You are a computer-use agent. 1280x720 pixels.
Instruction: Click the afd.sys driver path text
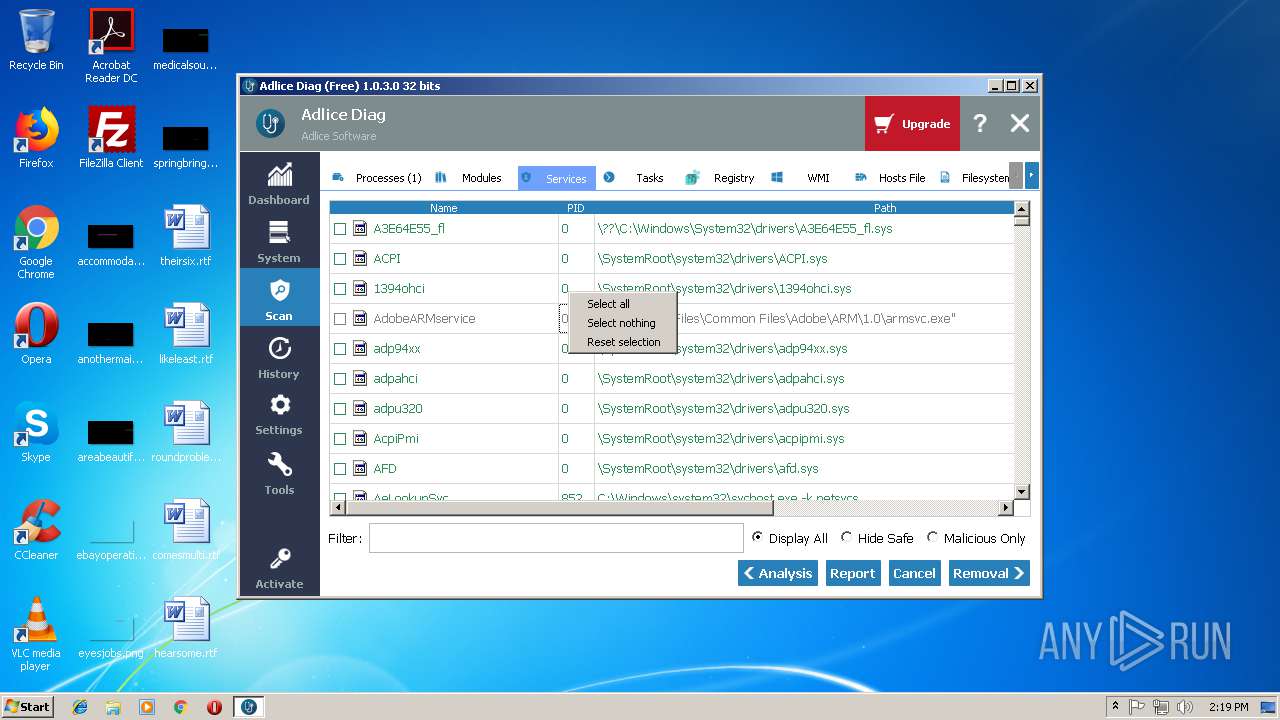click(708, 469)
